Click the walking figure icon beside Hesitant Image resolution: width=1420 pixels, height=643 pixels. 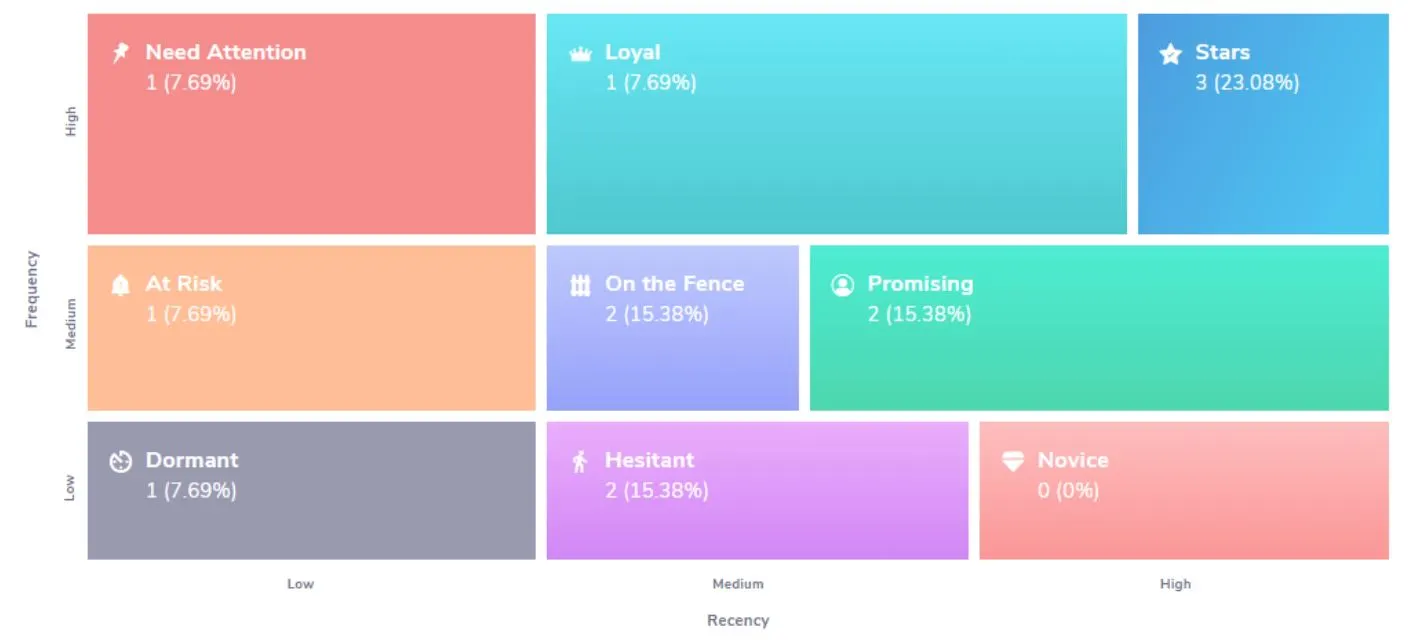pyautogui.click(x=580, y=461)
